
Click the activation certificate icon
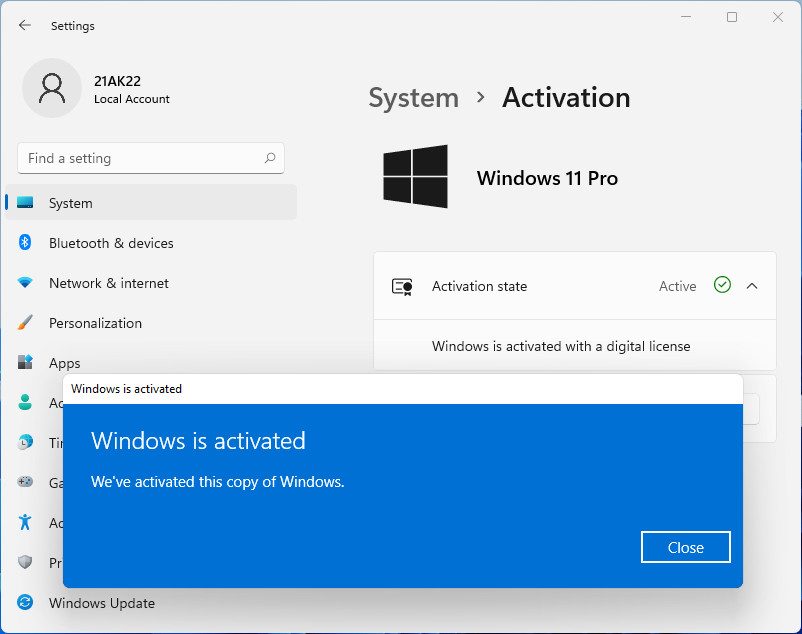point(402,286)
